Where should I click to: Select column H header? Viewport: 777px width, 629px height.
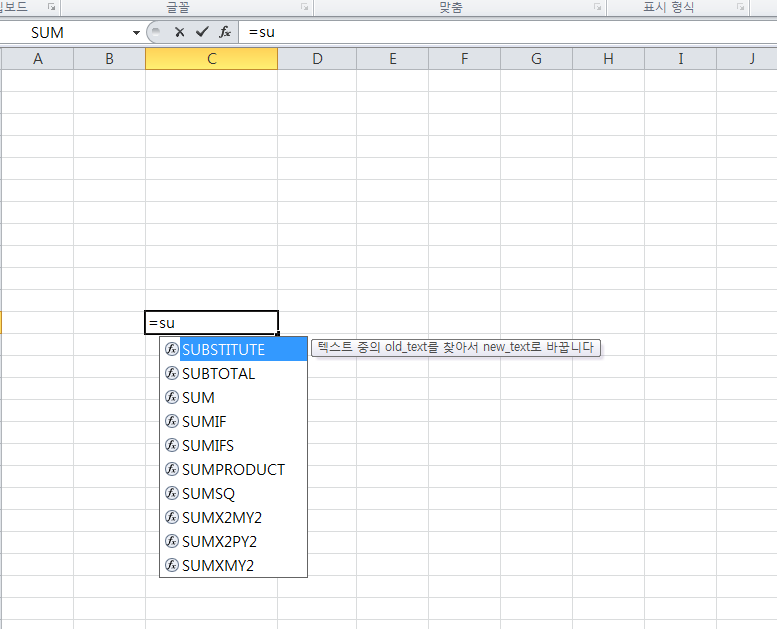(x=608, y=59)
